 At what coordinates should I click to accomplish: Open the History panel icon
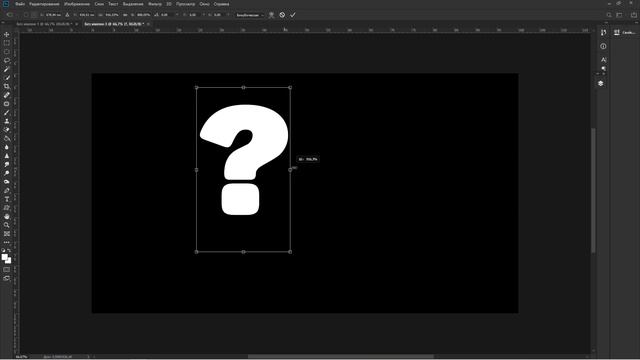click(x=603, y=33)
